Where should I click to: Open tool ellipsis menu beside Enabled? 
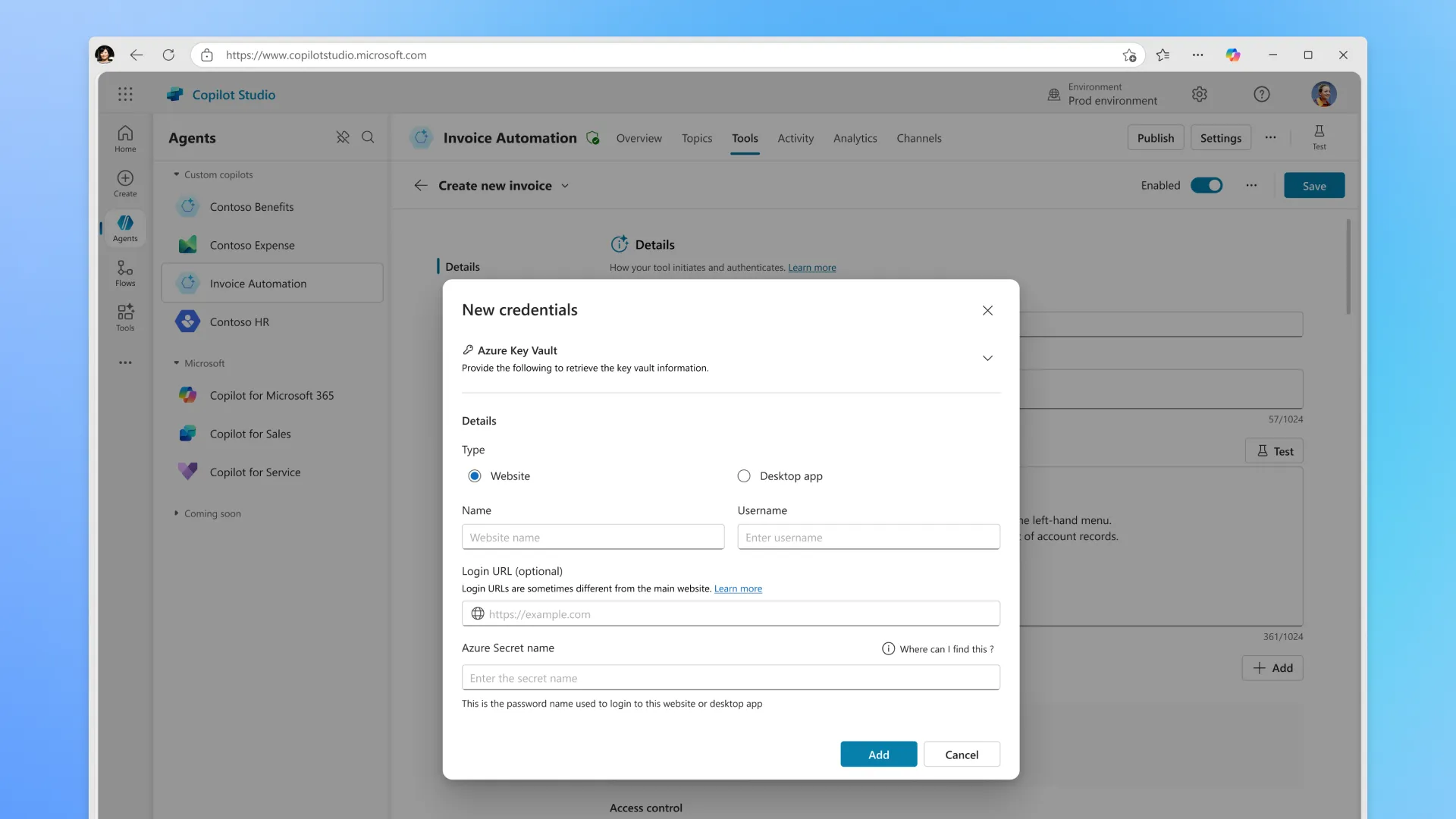(x=1251, y=185)
